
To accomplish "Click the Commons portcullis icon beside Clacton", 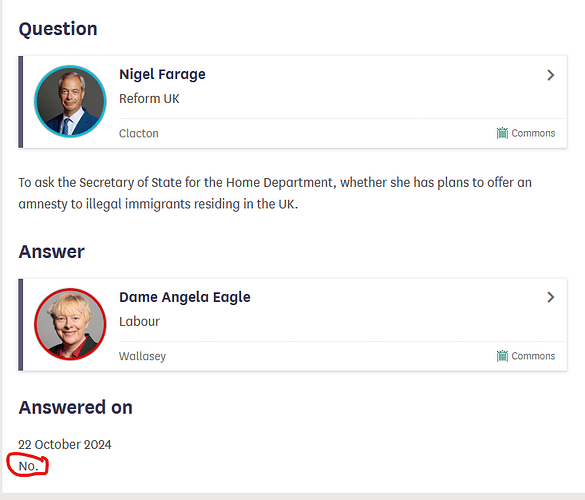I will pos(502,133).
